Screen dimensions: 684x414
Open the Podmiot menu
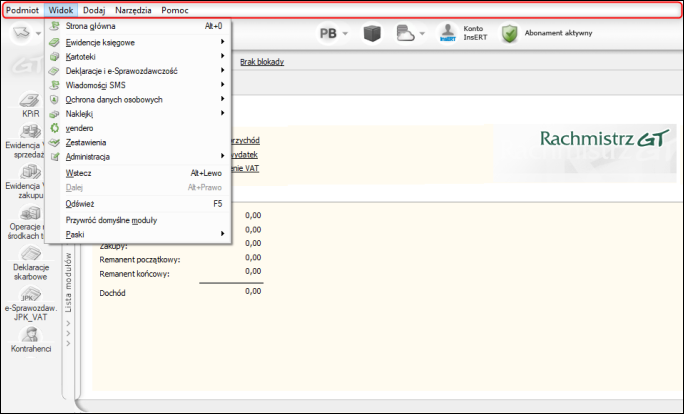pos(22,10)
